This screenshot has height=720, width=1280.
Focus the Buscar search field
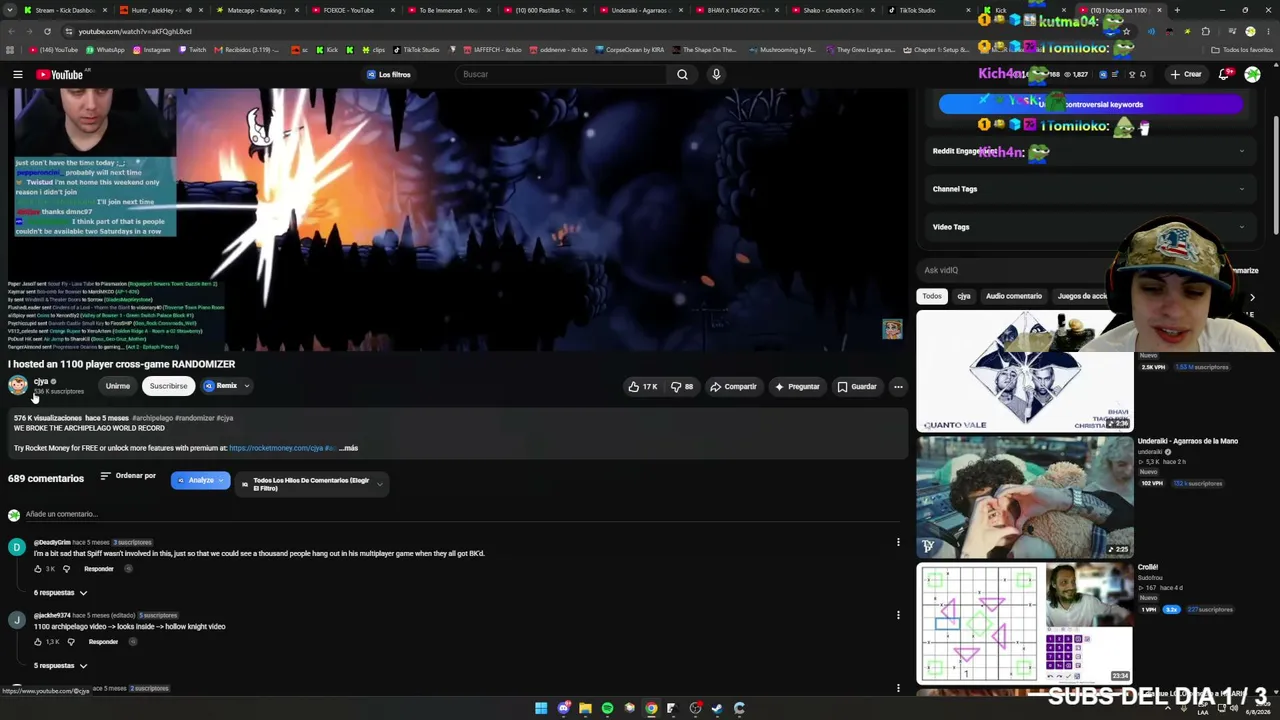tap(562, 74)
